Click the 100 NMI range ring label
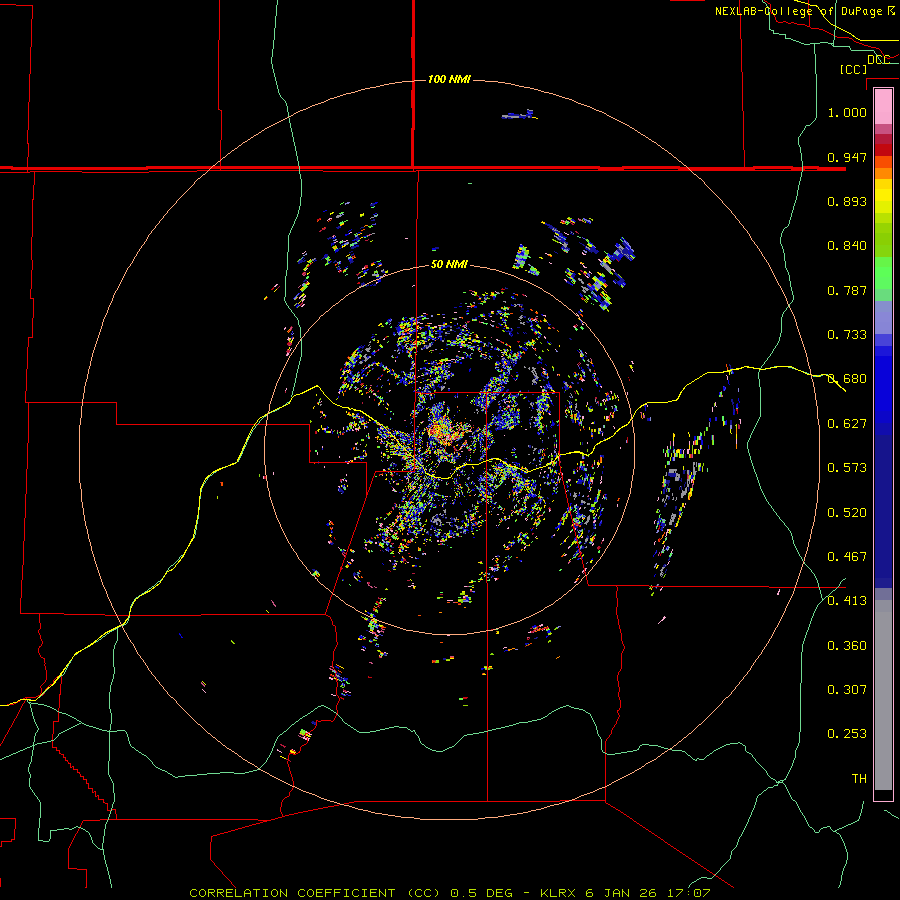The image size is (900, 900). coord(449,79)
